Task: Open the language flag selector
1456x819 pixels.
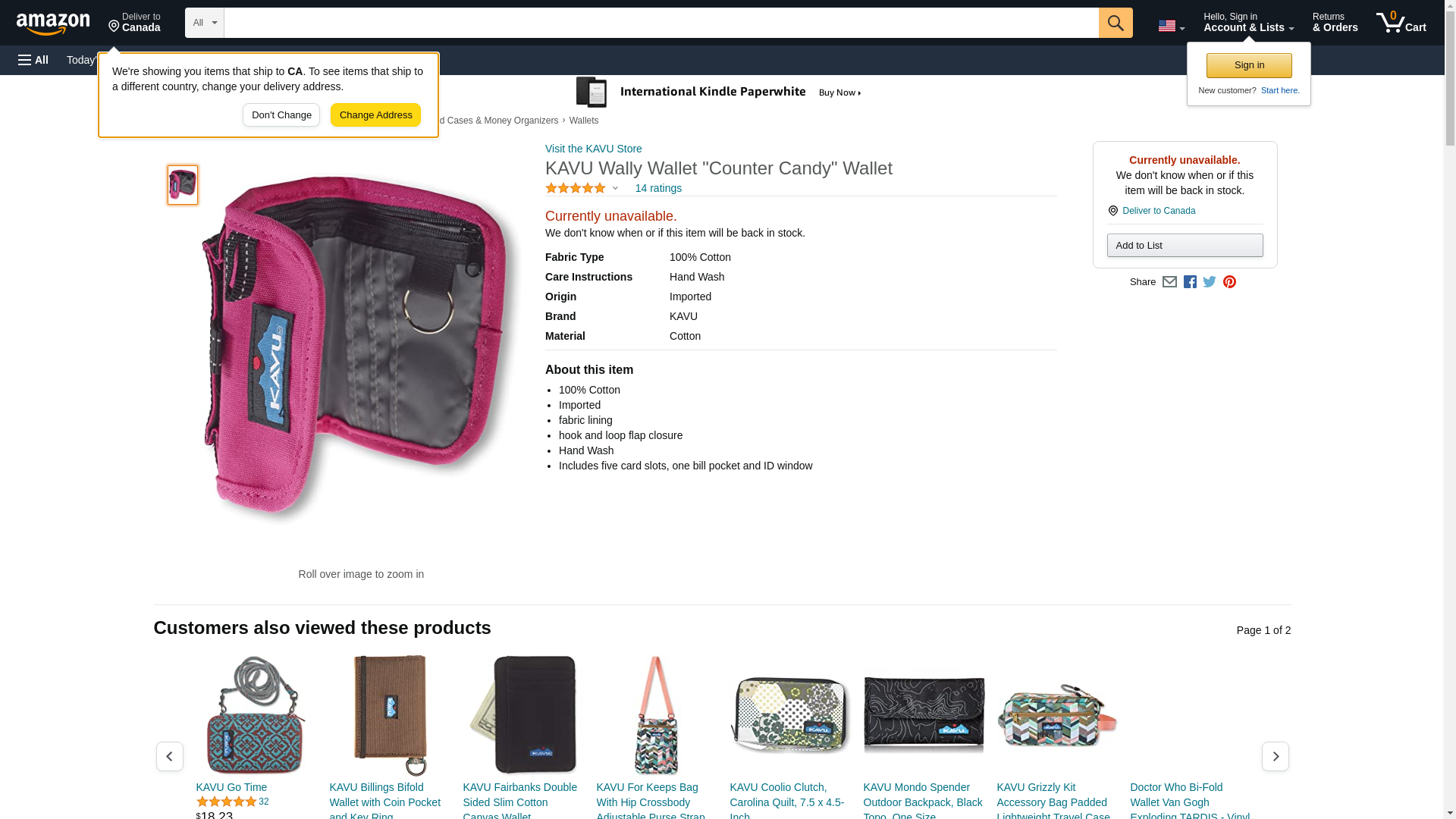Action: pyautogui.click(x=1171, y=26)
